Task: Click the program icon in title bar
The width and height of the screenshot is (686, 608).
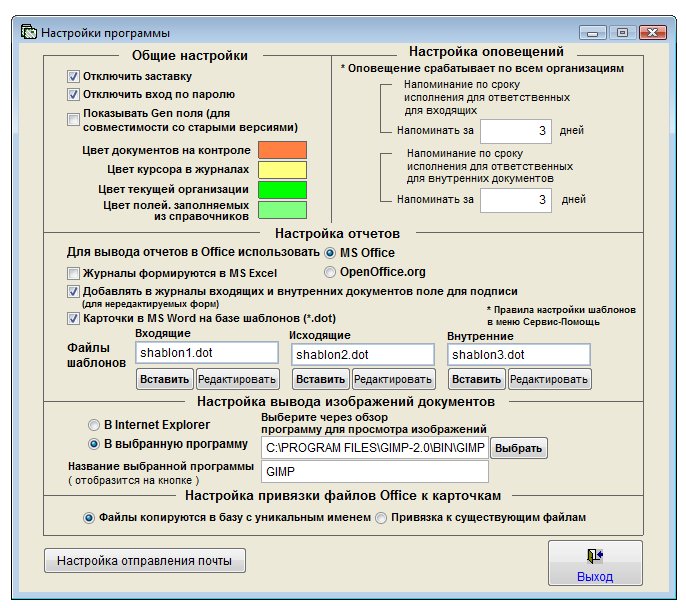Action: click(29, 32)
